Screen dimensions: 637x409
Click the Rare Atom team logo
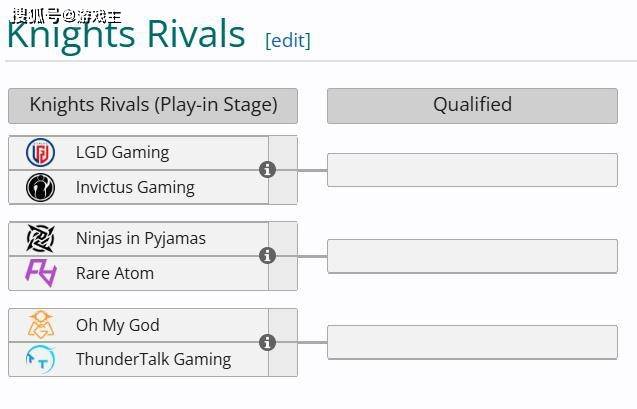(x=41, y=273)
